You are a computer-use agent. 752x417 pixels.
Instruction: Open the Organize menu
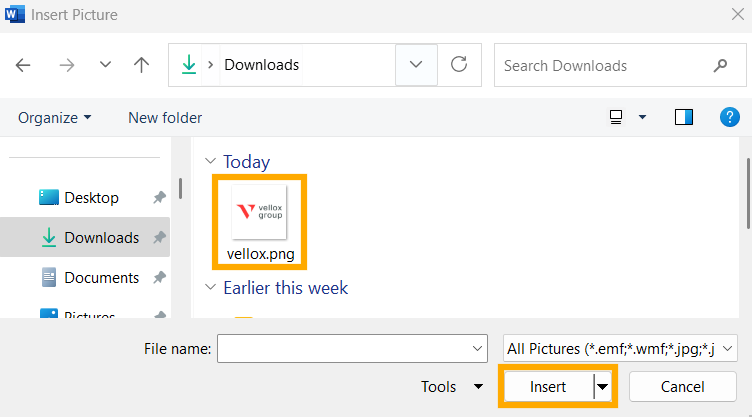(55, 117)
